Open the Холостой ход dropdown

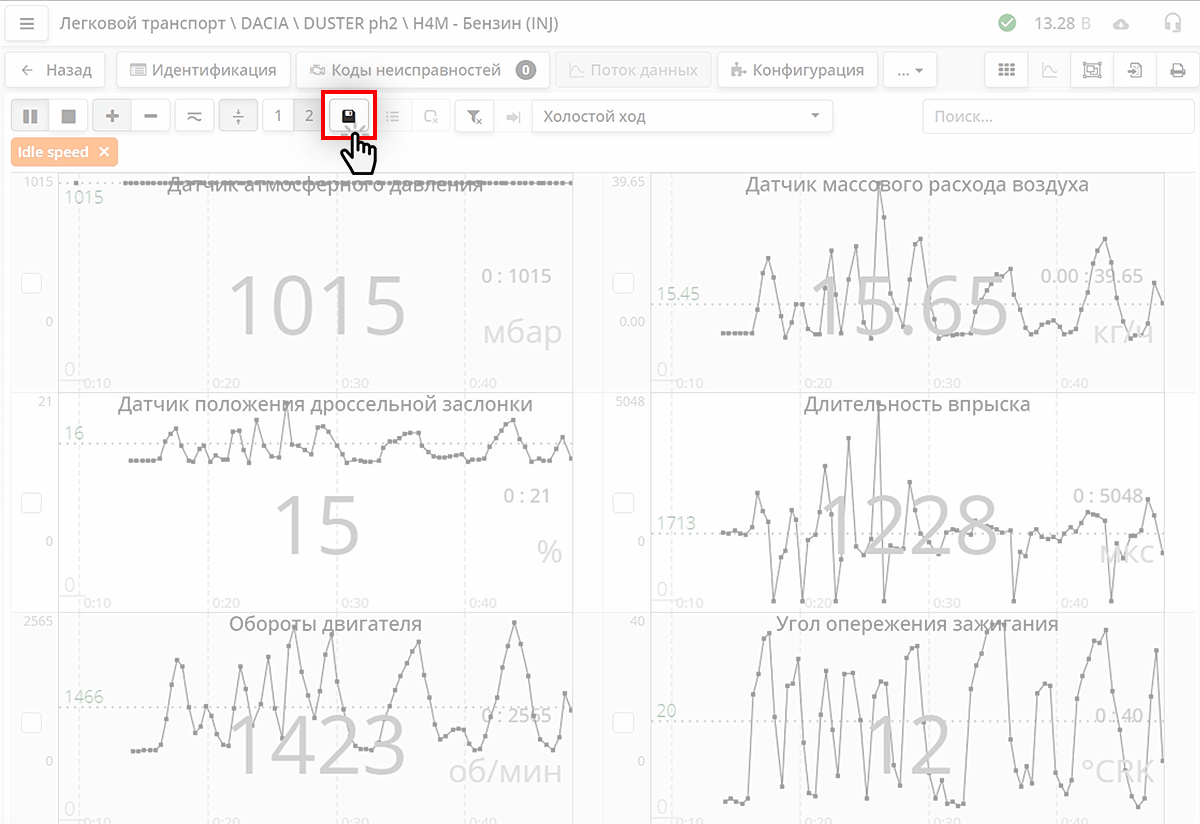683,116
